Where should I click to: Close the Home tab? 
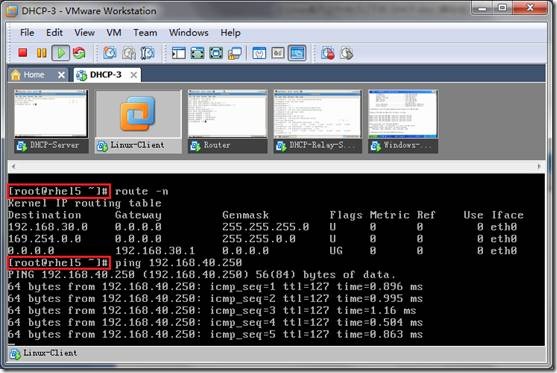click(61, 75)
